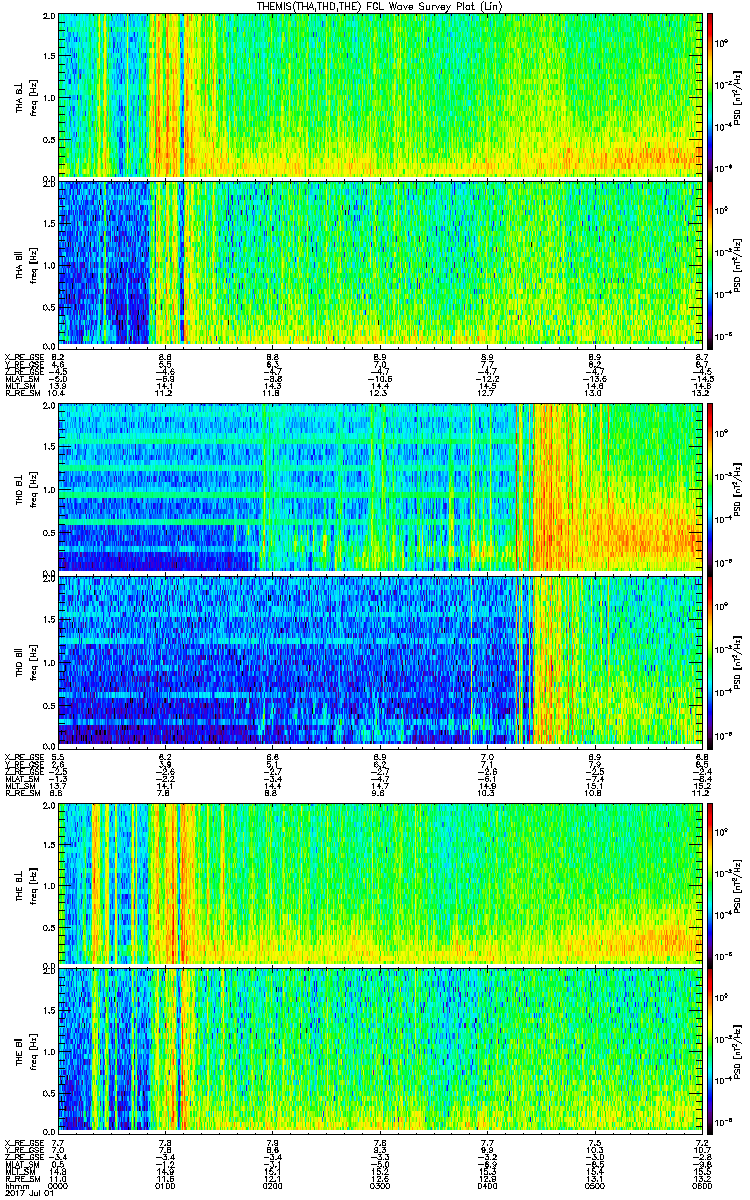
Task: Select the color bar beside THA B-perpendicular panel
Action: coord(710,96)
